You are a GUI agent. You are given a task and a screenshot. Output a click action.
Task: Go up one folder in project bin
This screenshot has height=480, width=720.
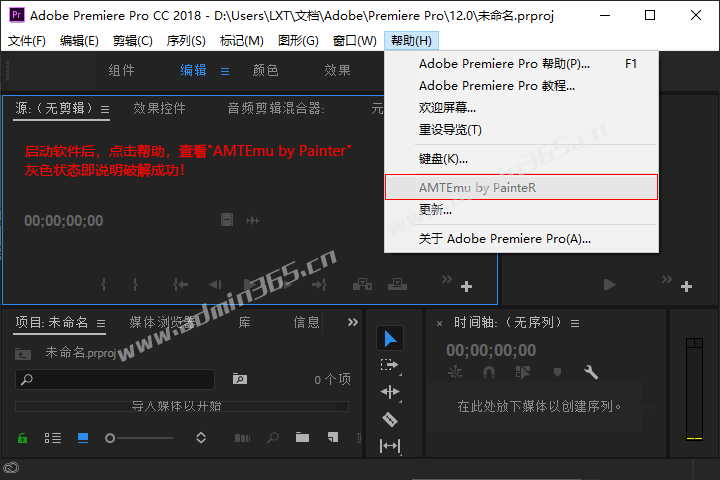[22, 354]
